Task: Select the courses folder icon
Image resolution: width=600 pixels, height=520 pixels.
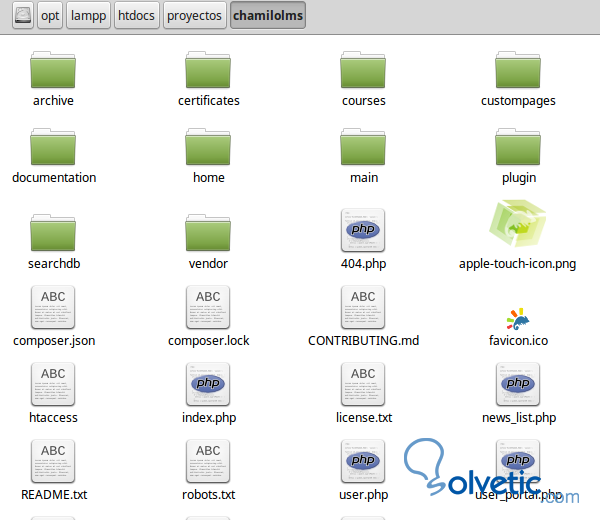Action: click(363, 70)
